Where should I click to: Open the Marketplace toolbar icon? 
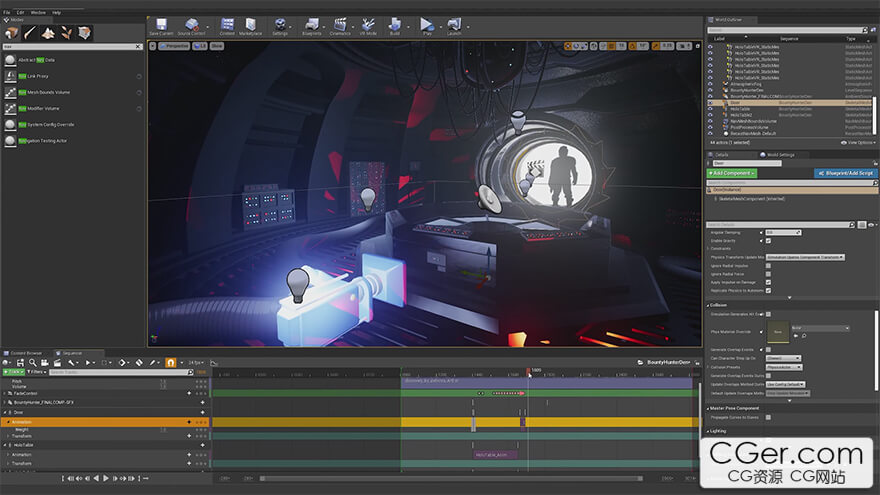250,26
